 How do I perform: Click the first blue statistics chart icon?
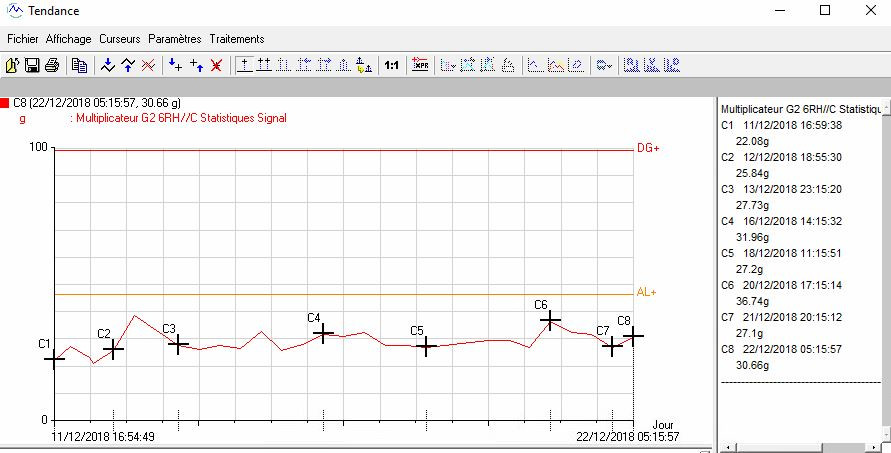click(x=632, y=65)
